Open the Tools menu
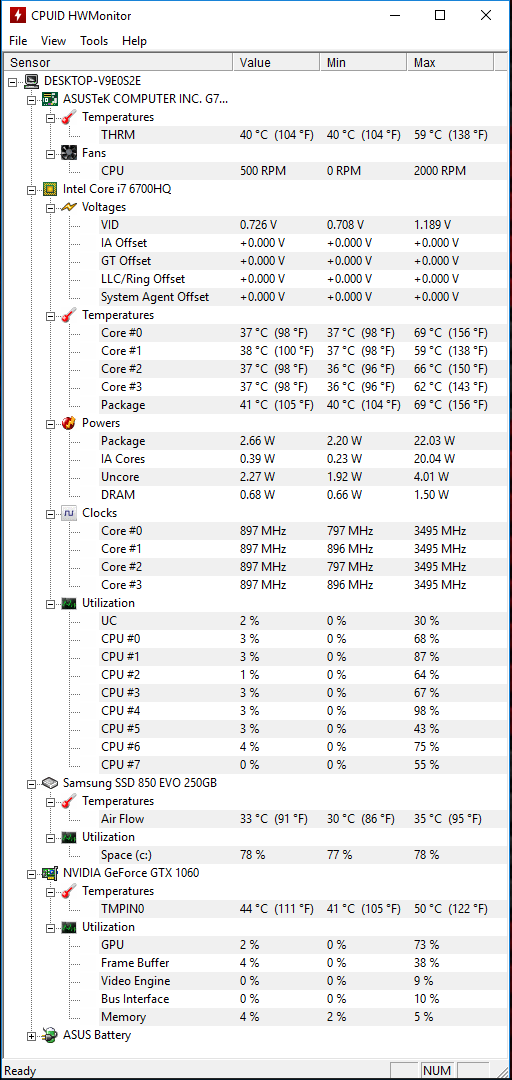The width and height of the screenshot is (512, 1080). click(x=94, y=41)
